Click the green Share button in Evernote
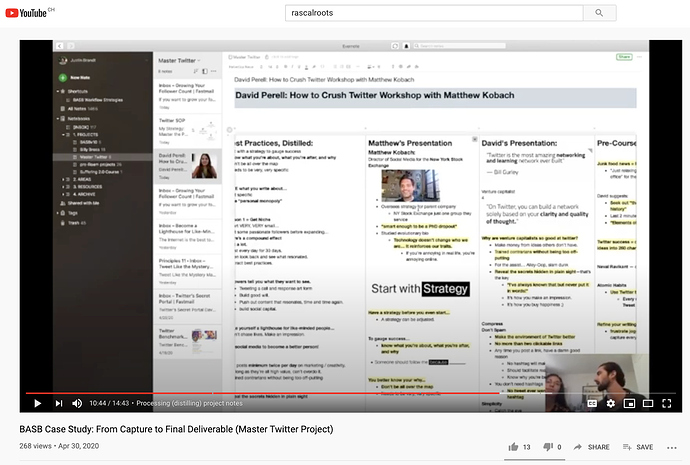The width and height of the screenshot is (690, 465). 624,57
